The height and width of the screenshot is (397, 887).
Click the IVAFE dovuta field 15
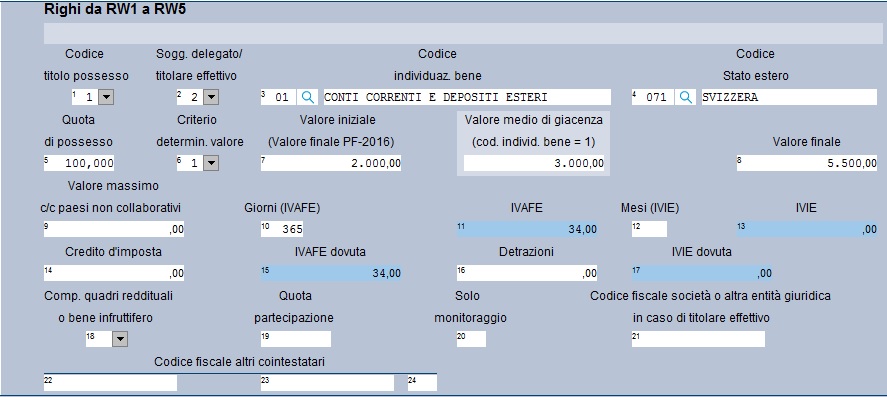[331, 274]
